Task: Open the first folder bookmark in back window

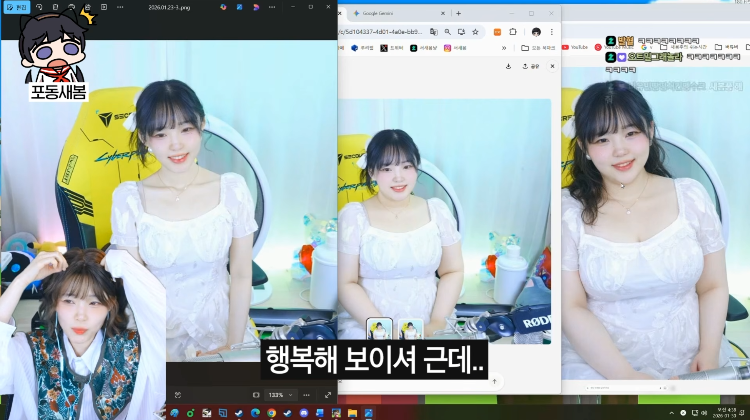Action: tap(684, 47)
